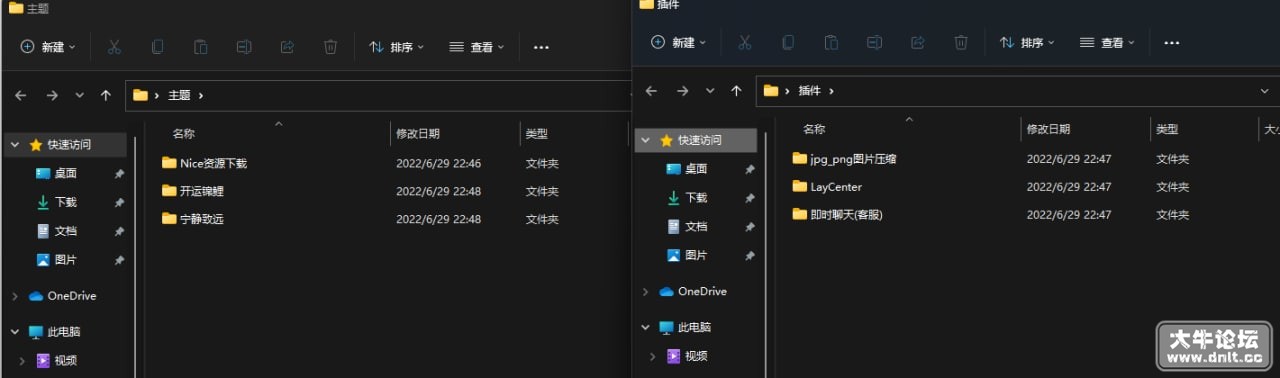Select 桌面 in 主题 window sidebar

click(66, 173)
